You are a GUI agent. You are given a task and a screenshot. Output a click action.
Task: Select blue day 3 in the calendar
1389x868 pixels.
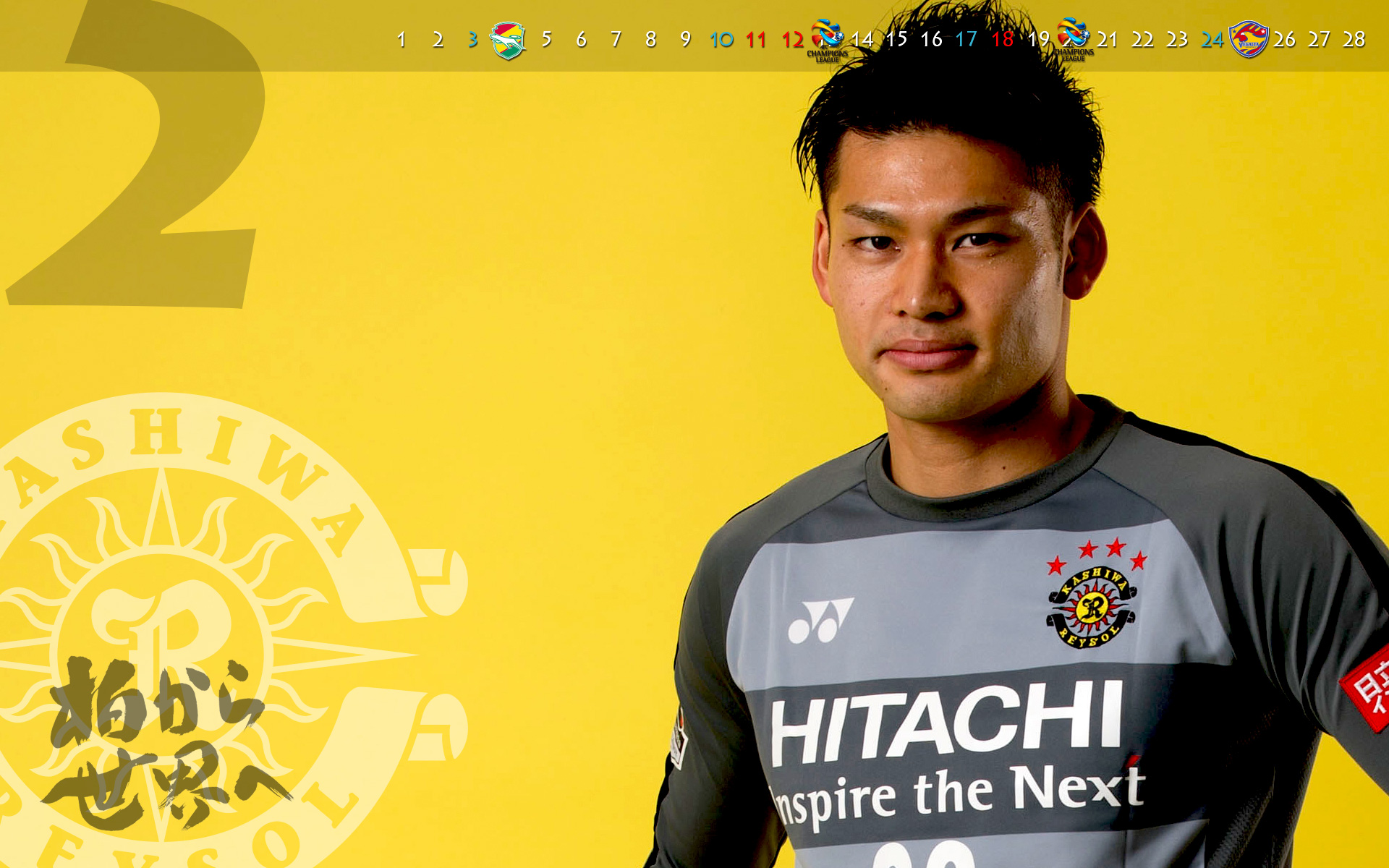(x=472, y=40)
